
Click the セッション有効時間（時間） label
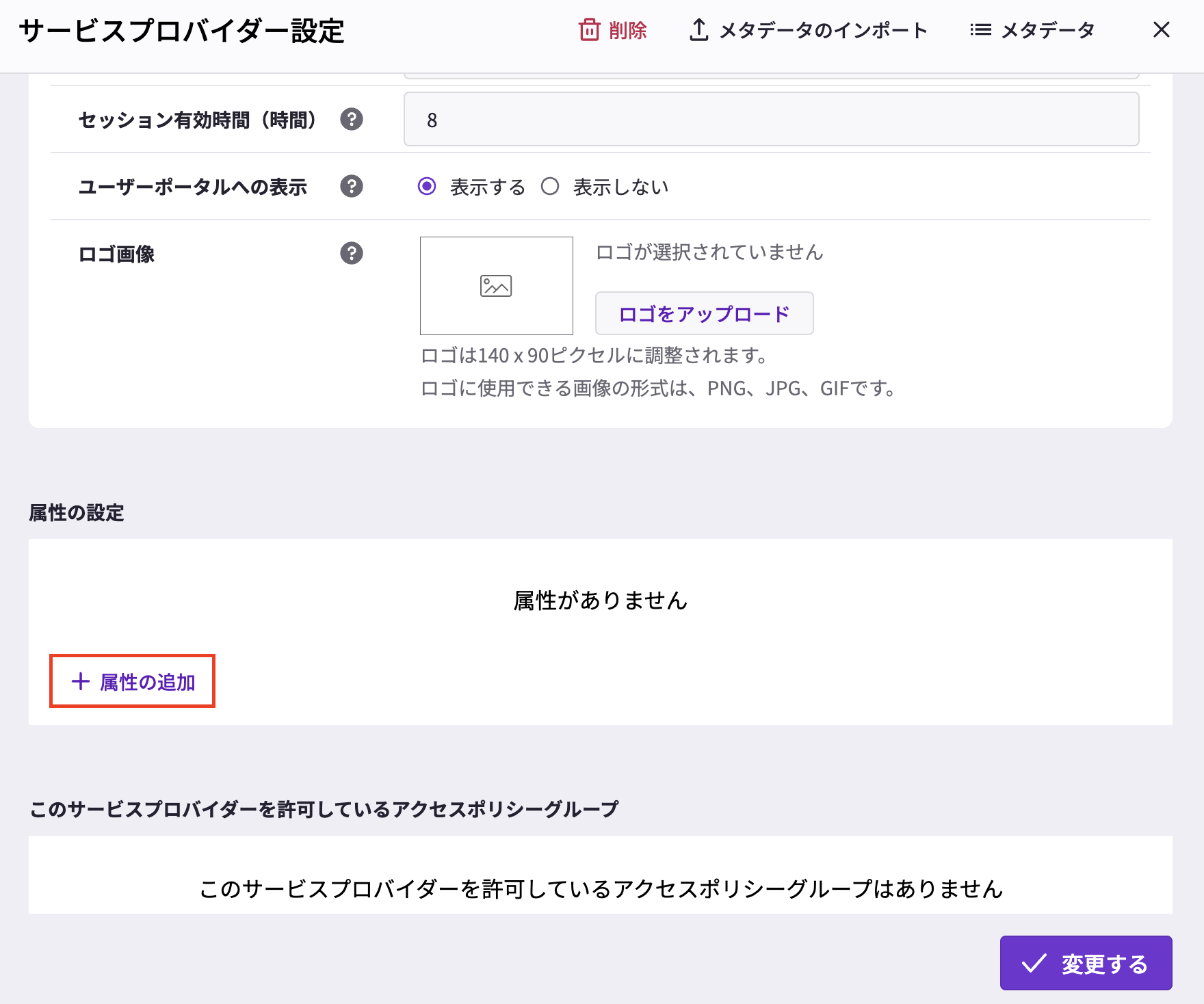tap(198, 120)
